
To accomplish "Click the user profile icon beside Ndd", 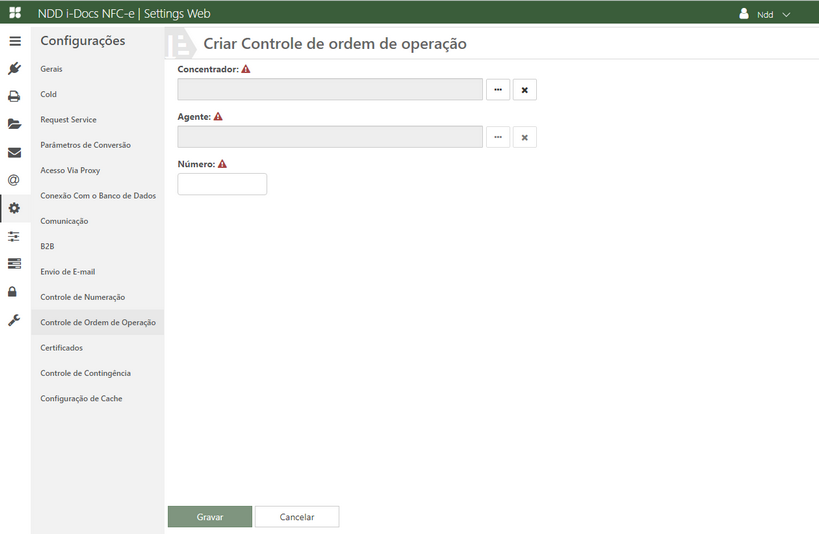I will 744,14.
